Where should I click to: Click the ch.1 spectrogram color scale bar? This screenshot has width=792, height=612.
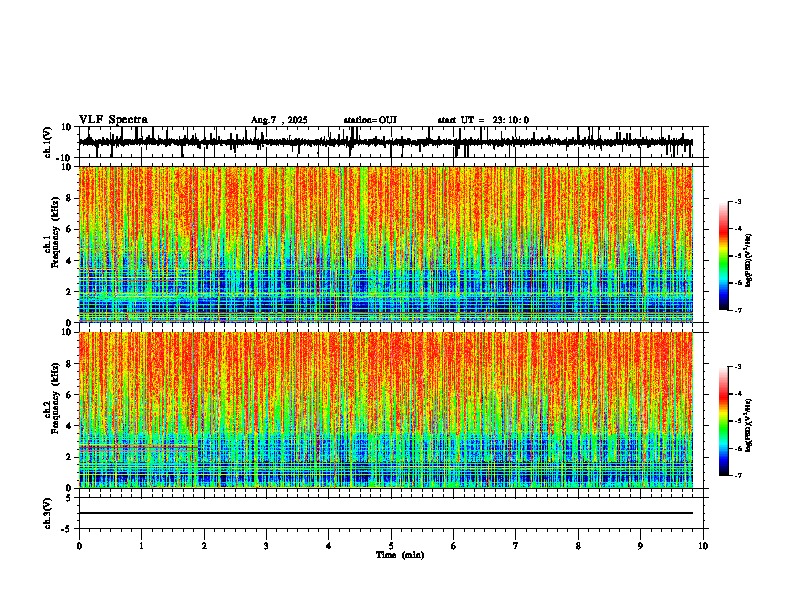pyautogui.click(x=723, y=256)
